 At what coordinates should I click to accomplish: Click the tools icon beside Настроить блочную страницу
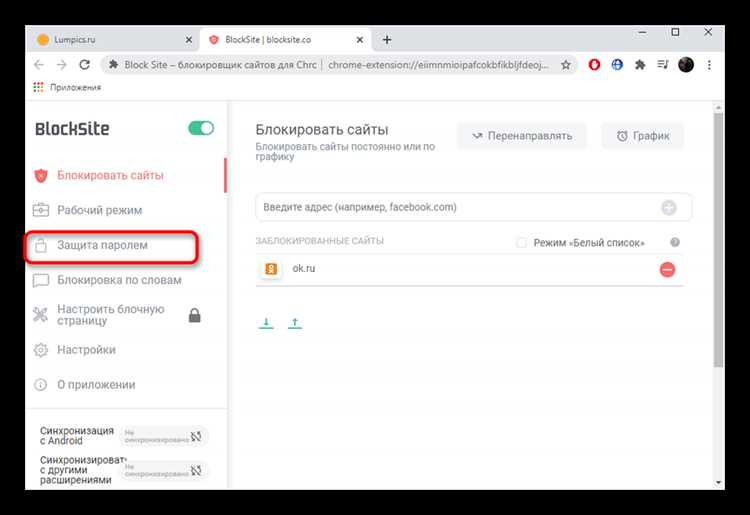click(x=41, y=315)
